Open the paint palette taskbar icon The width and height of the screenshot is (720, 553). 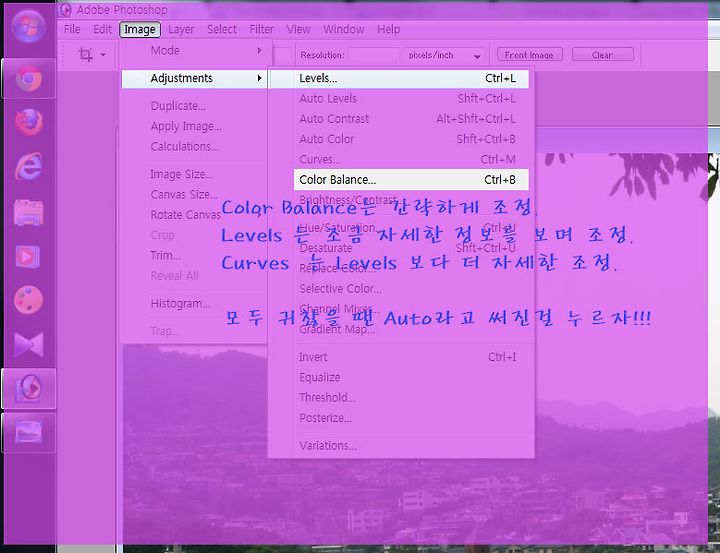28,300
